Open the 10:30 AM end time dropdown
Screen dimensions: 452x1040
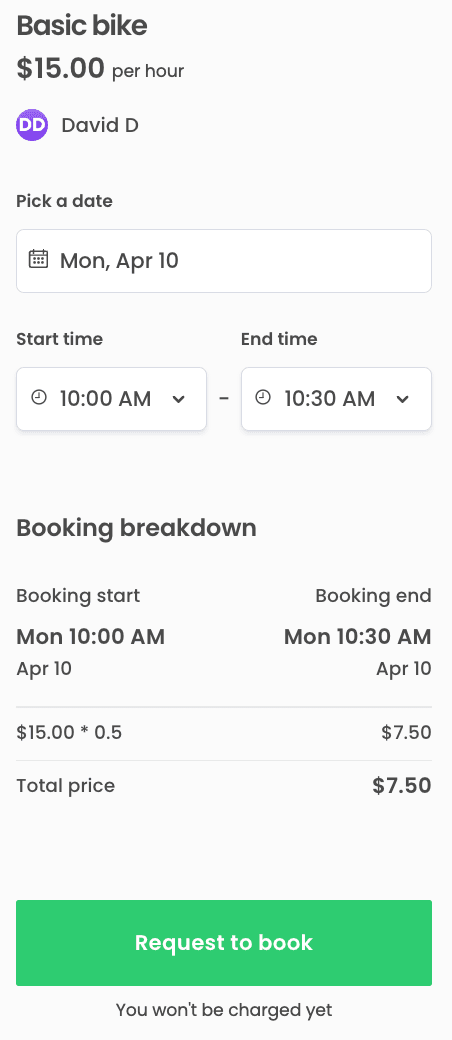337,399
